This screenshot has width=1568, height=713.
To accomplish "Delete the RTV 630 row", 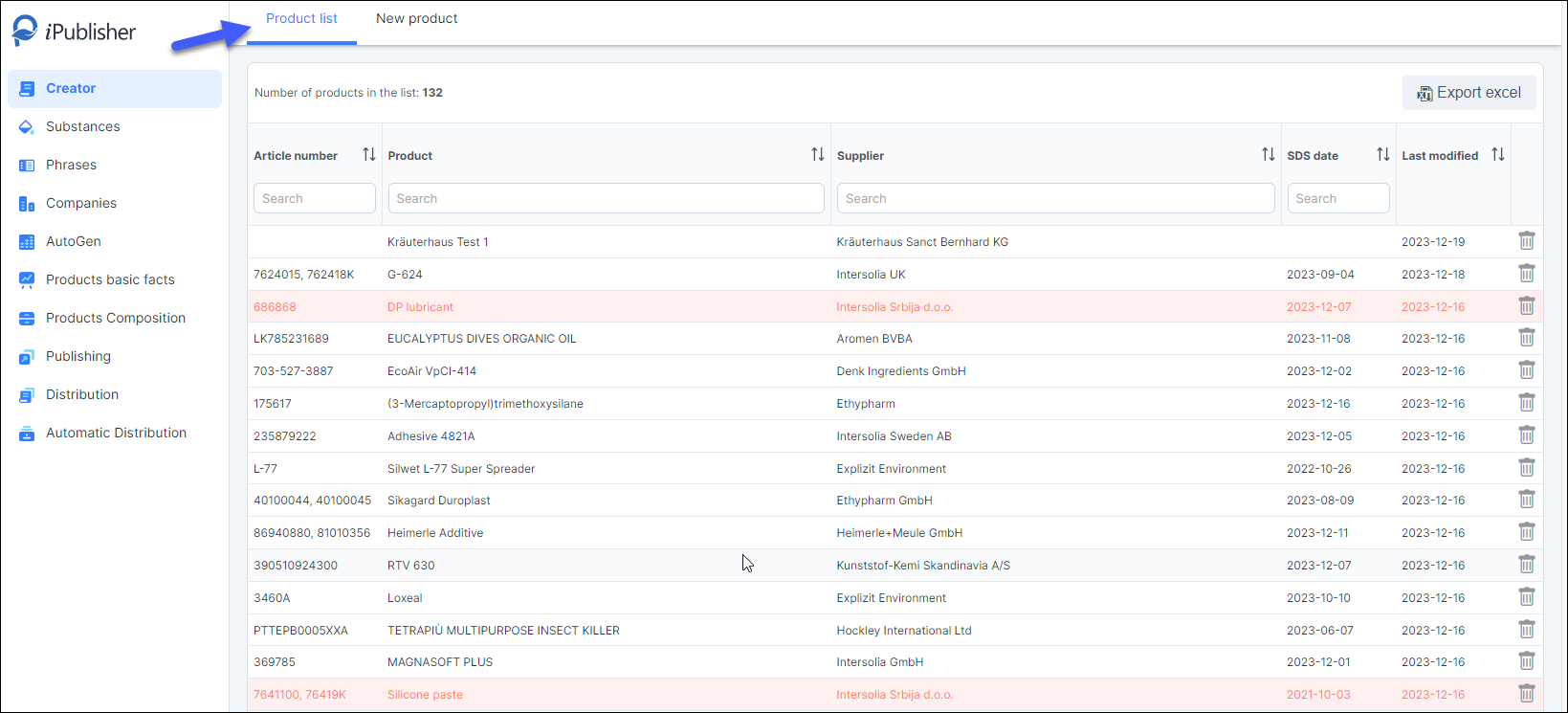I will pyautogui.click(x=1526, y=565).
